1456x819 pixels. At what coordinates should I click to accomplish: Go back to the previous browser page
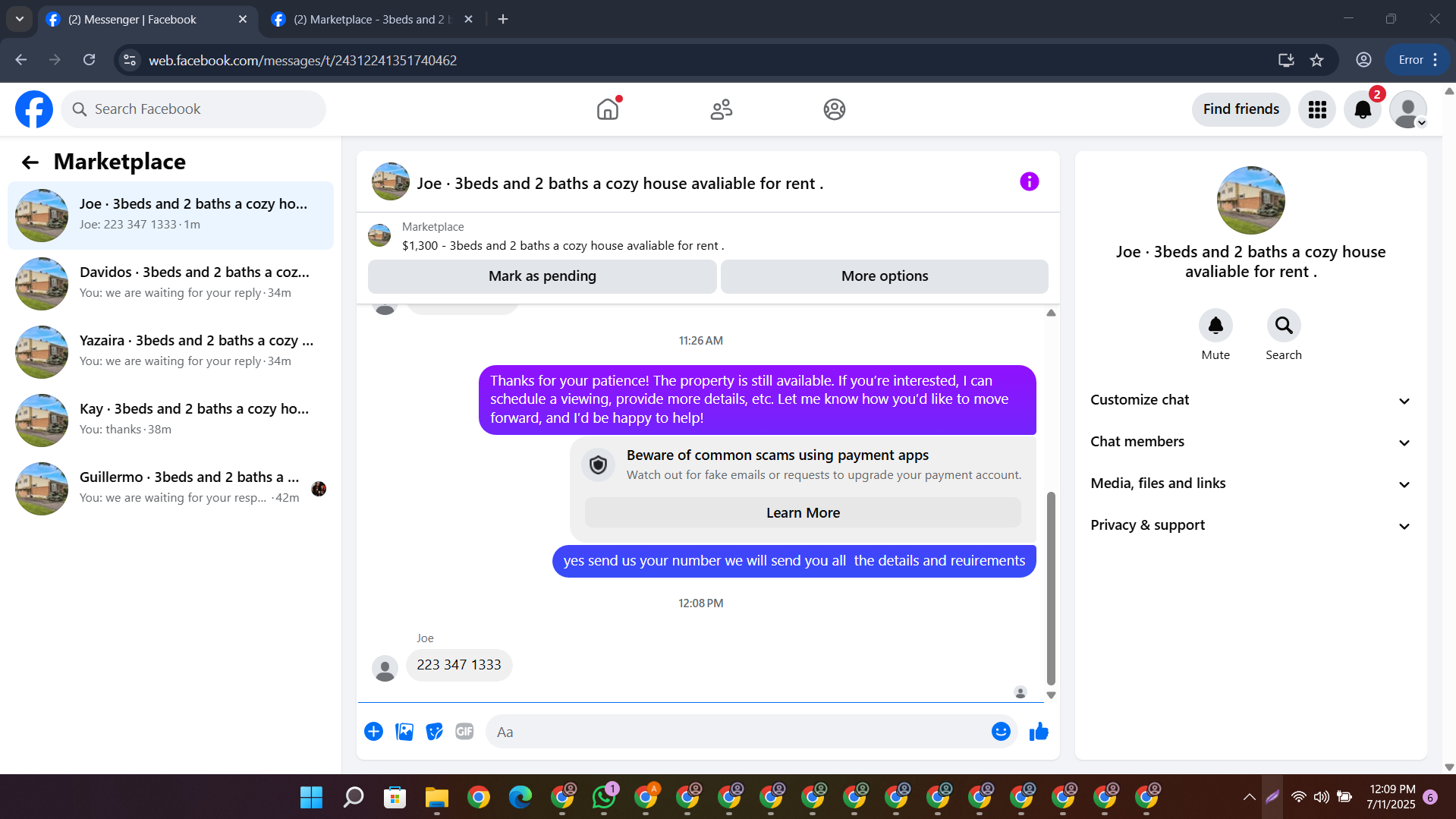click(21, 60)
